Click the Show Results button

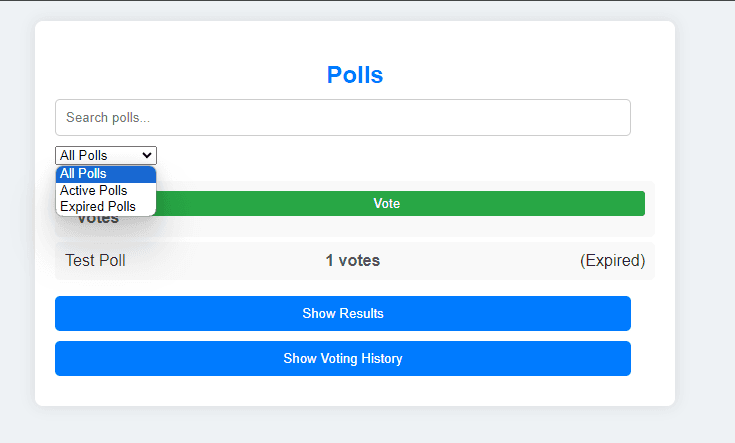click(x=342, y=313)
